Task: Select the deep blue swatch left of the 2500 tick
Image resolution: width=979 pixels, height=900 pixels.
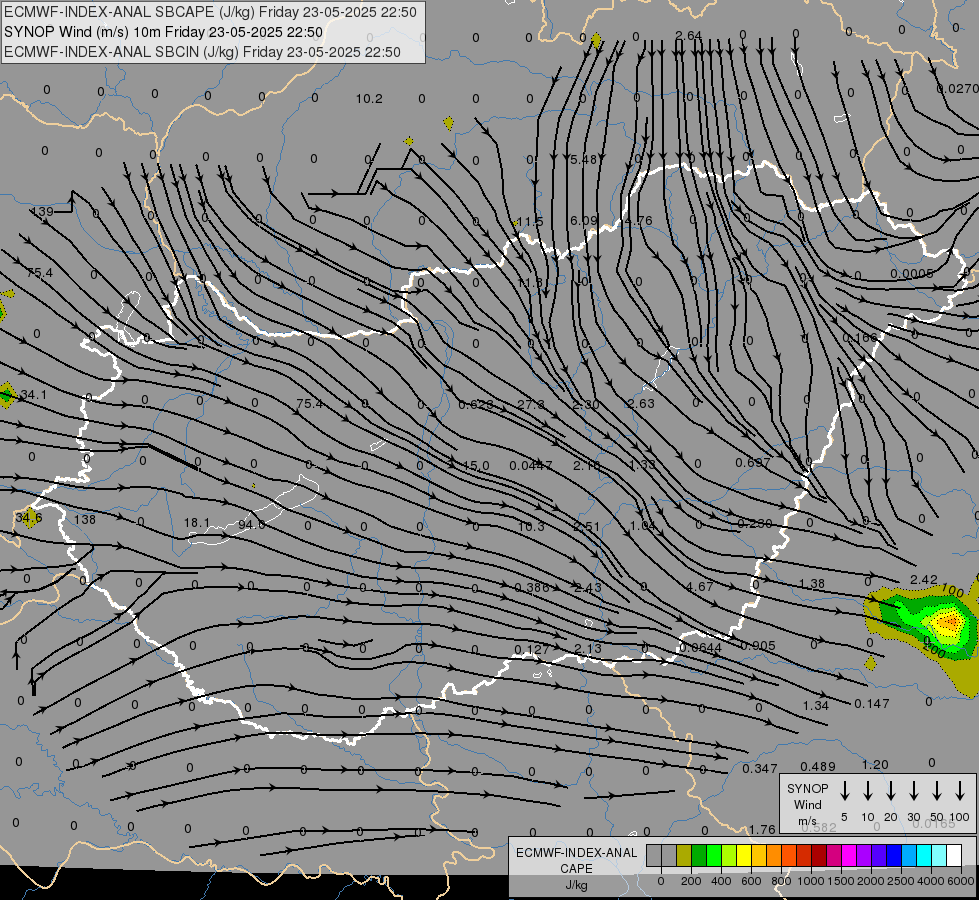Action: (x=893, y=856)
